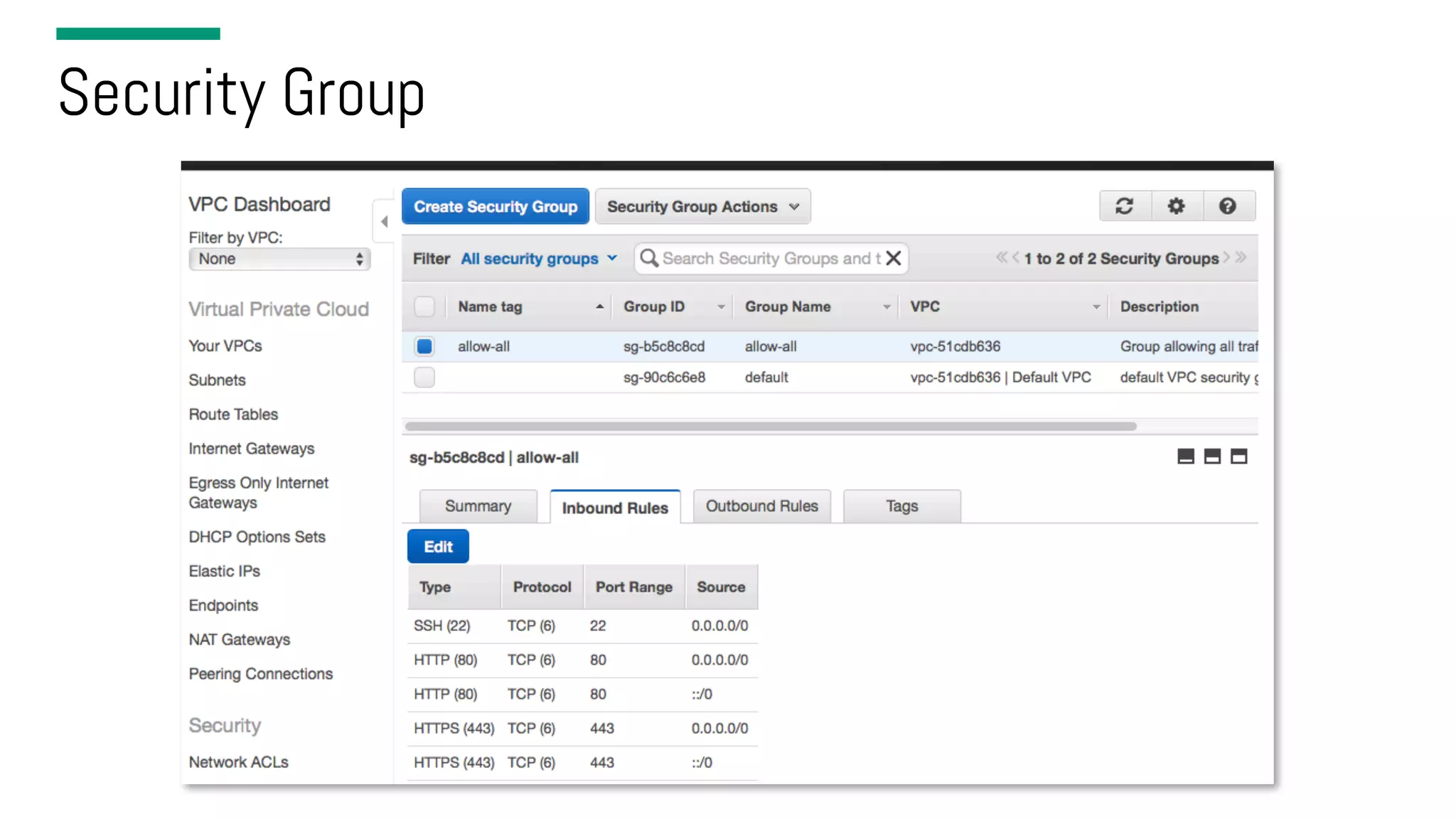Screen dimensions: 1456x819
Task: Collapse the sidebar with arrow handle
Action: (x=384, y=222)
